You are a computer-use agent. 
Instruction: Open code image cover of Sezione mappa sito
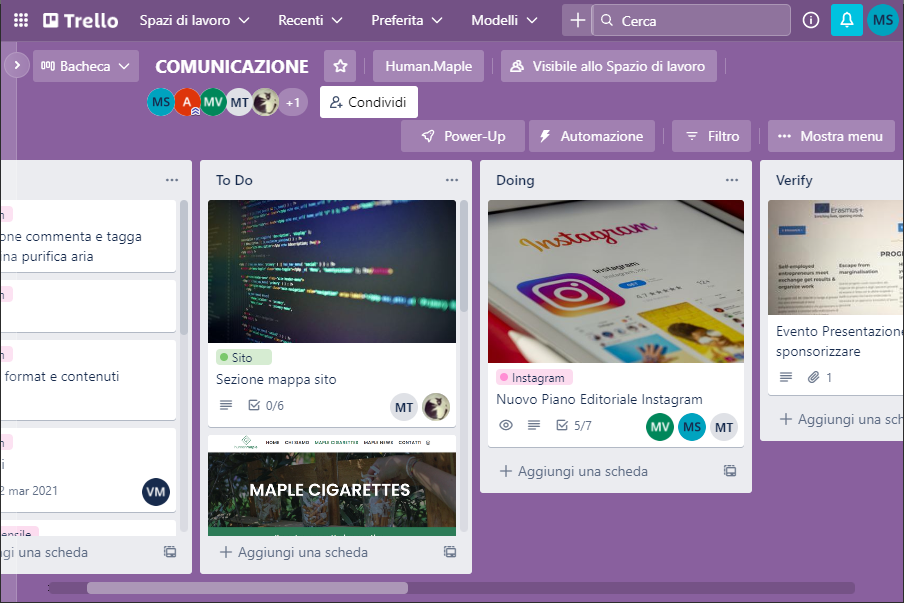pyautogui.click(x=332, y=272)
